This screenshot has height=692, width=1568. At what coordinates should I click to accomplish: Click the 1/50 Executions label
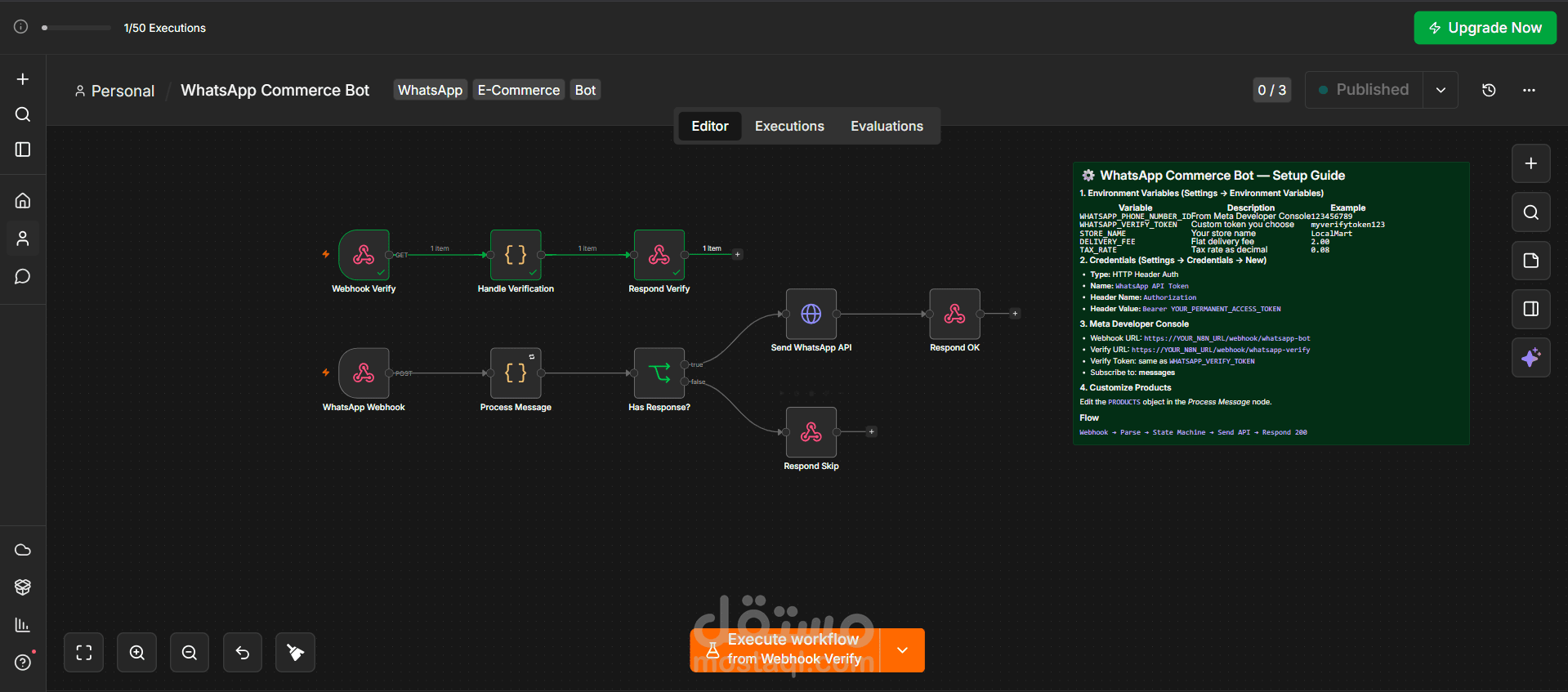click(165, 28)
